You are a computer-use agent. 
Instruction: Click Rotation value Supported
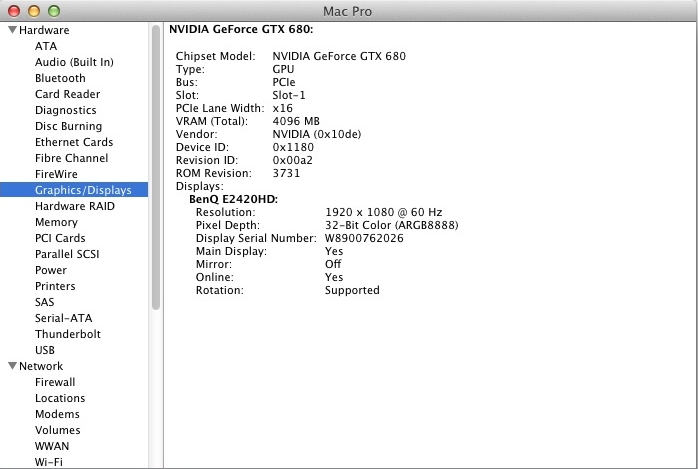[x=352, y=291]
